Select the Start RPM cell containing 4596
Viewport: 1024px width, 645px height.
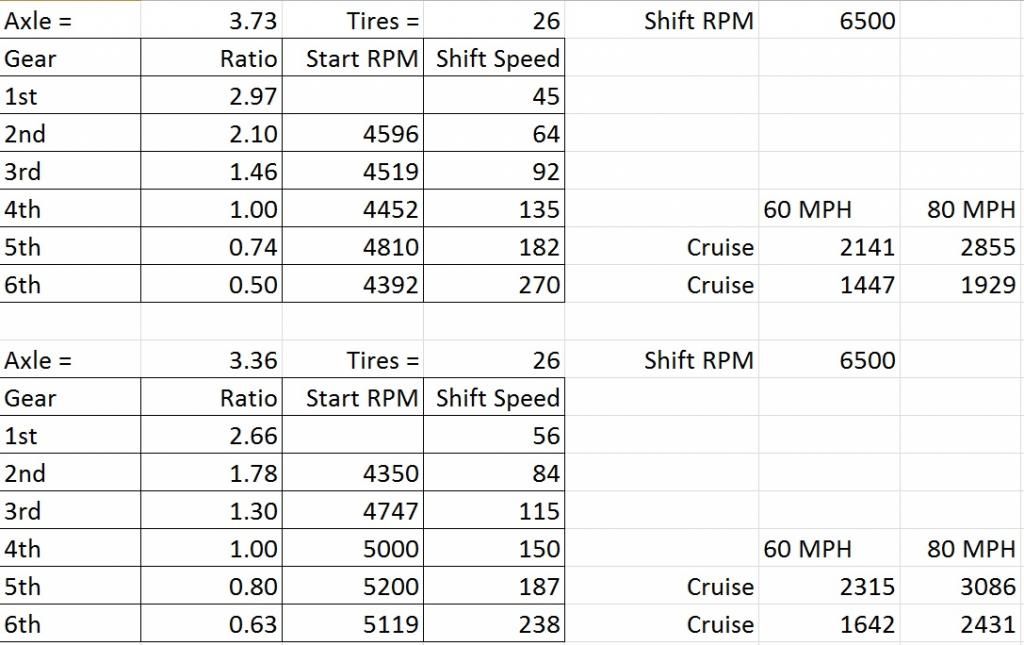(392, 135)
